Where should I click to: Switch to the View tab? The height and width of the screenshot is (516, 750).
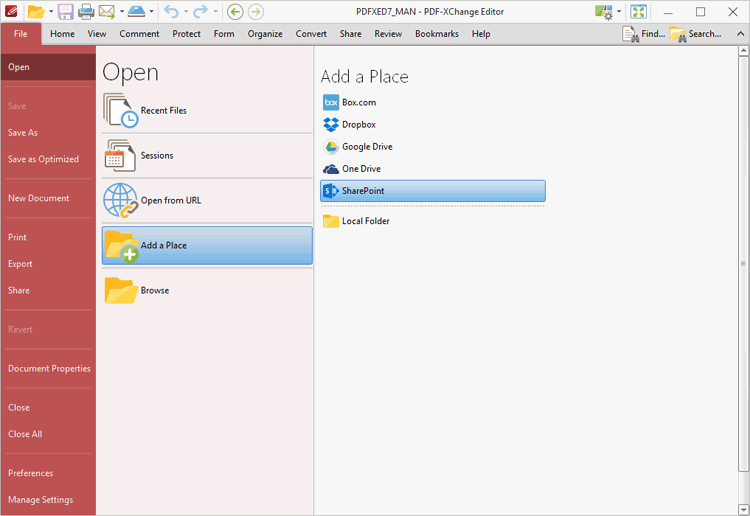tap(97, 34)
